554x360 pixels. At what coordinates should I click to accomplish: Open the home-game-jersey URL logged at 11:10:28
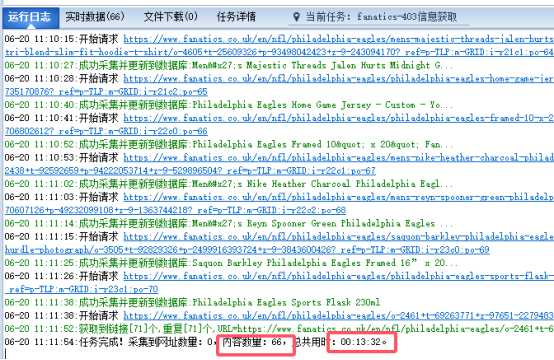click(x=338, y=78)
